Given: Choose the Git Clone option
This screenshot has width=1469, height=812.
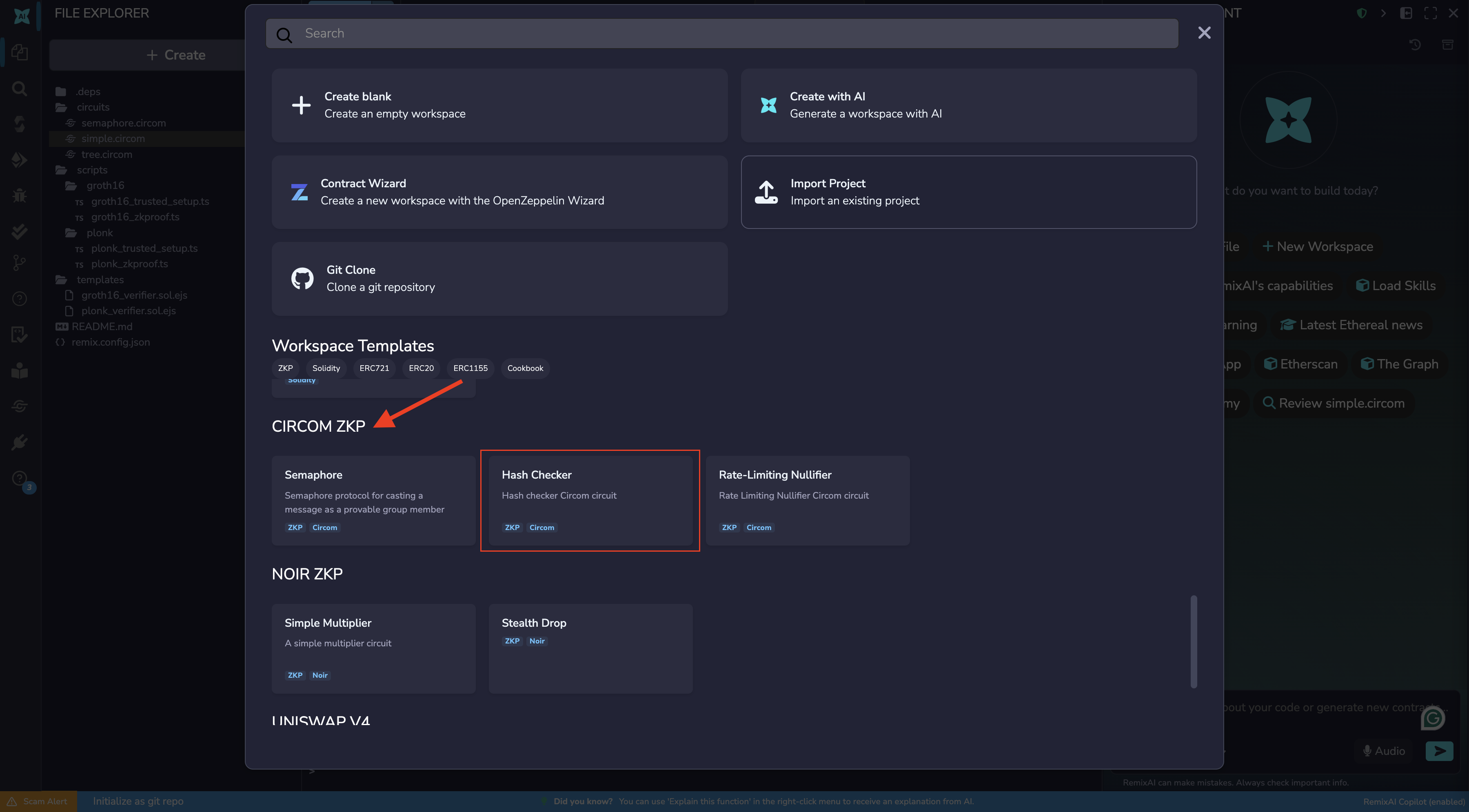Looking at the screenshot, I should point(499,279).
